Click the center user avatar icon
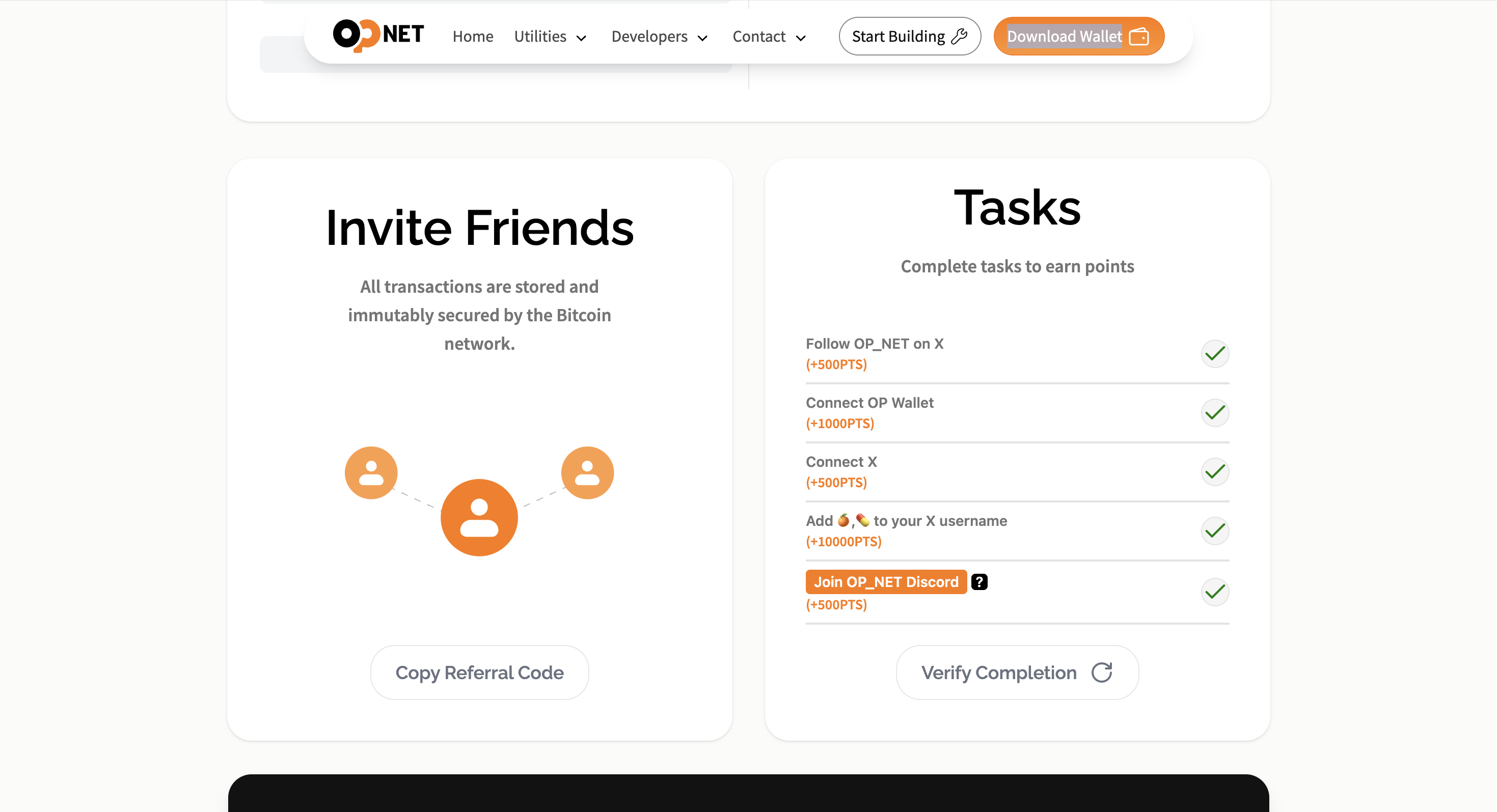Viewport: 1497px width, 812px height. tap(479, 517)
